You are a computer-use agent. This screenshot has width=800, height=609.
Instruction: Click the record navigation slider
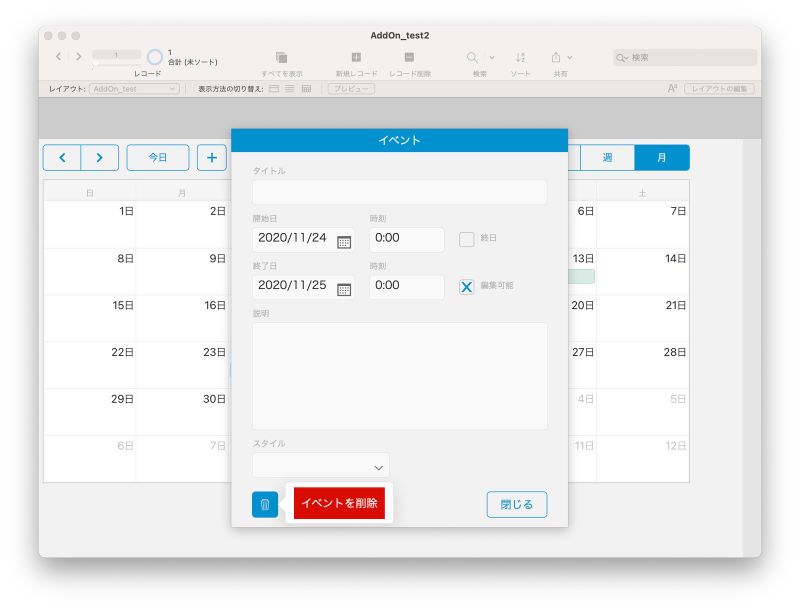pos(116,62)
